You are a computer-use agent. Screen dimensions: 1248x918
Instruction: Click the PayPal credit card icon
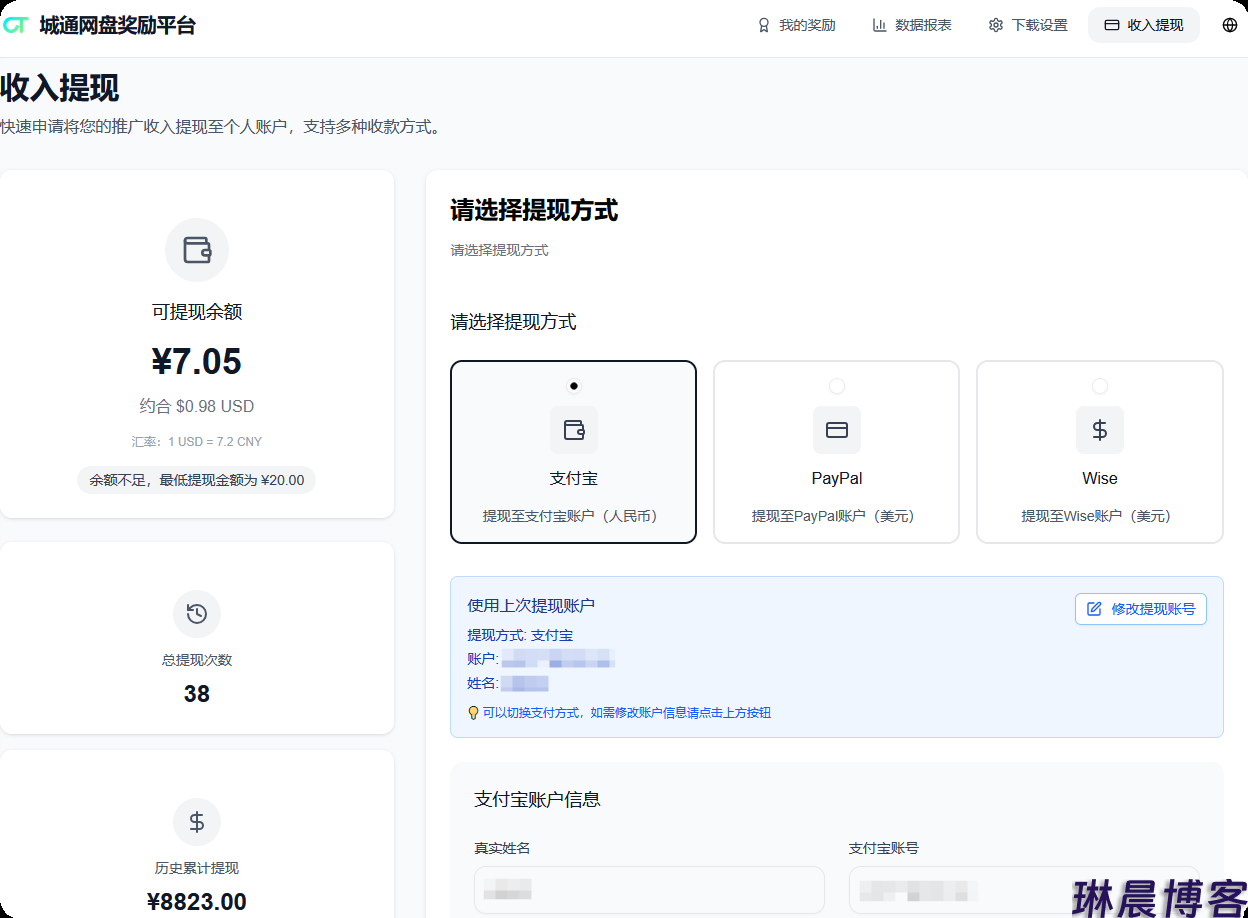click(837, 430)
